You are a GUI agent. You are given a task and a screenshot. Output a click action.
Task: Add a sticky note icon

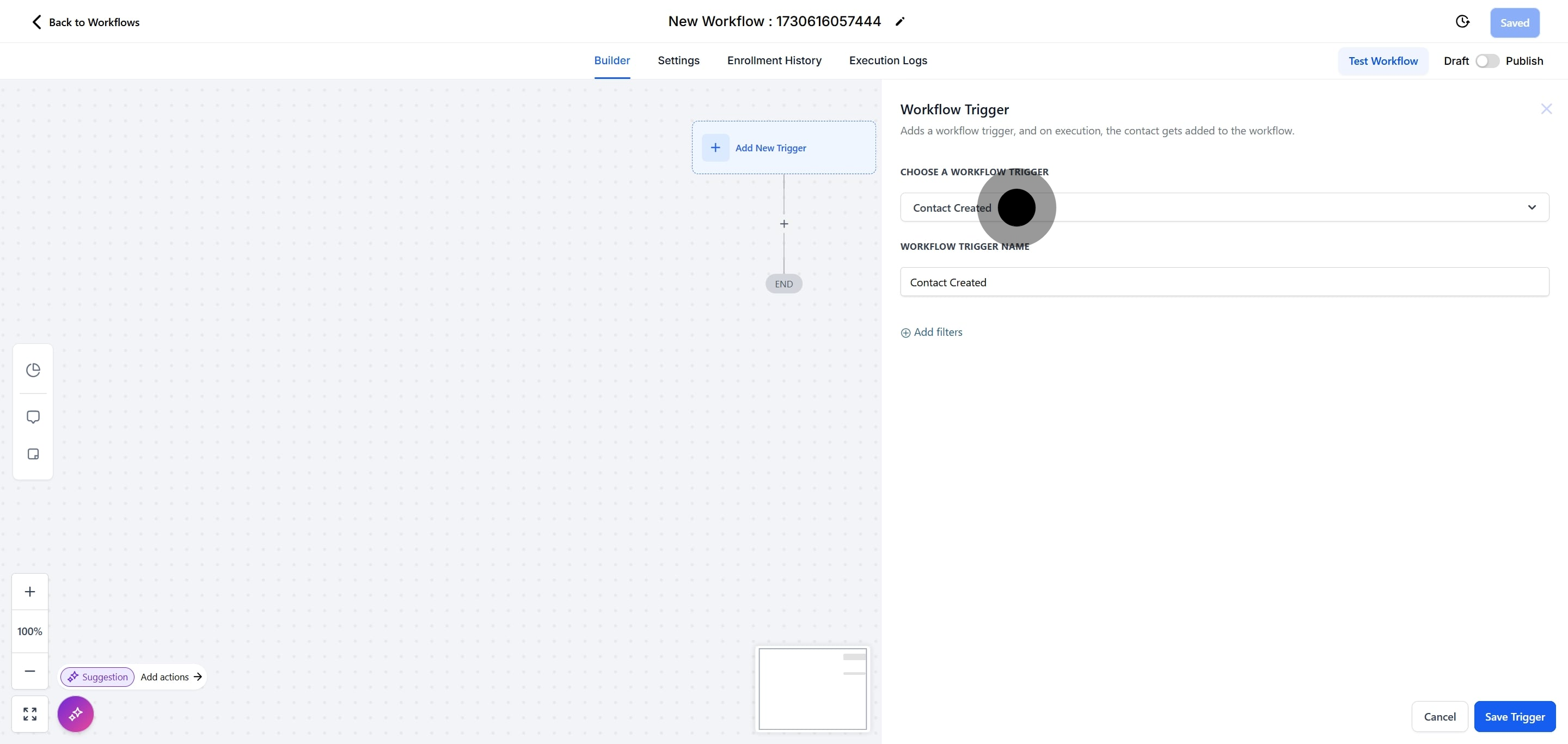pyautogui.click(x=33, y=454)
